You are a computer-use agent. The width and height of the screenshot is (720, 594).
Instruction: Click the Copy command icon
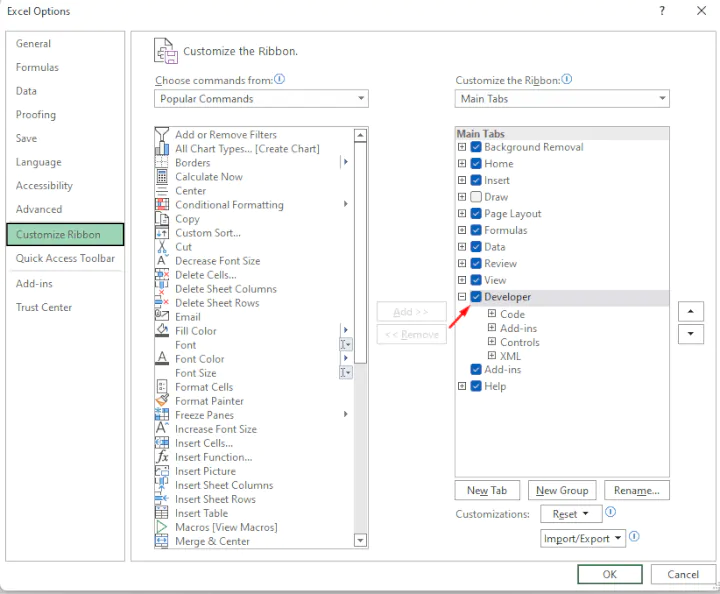coord(162,219)
